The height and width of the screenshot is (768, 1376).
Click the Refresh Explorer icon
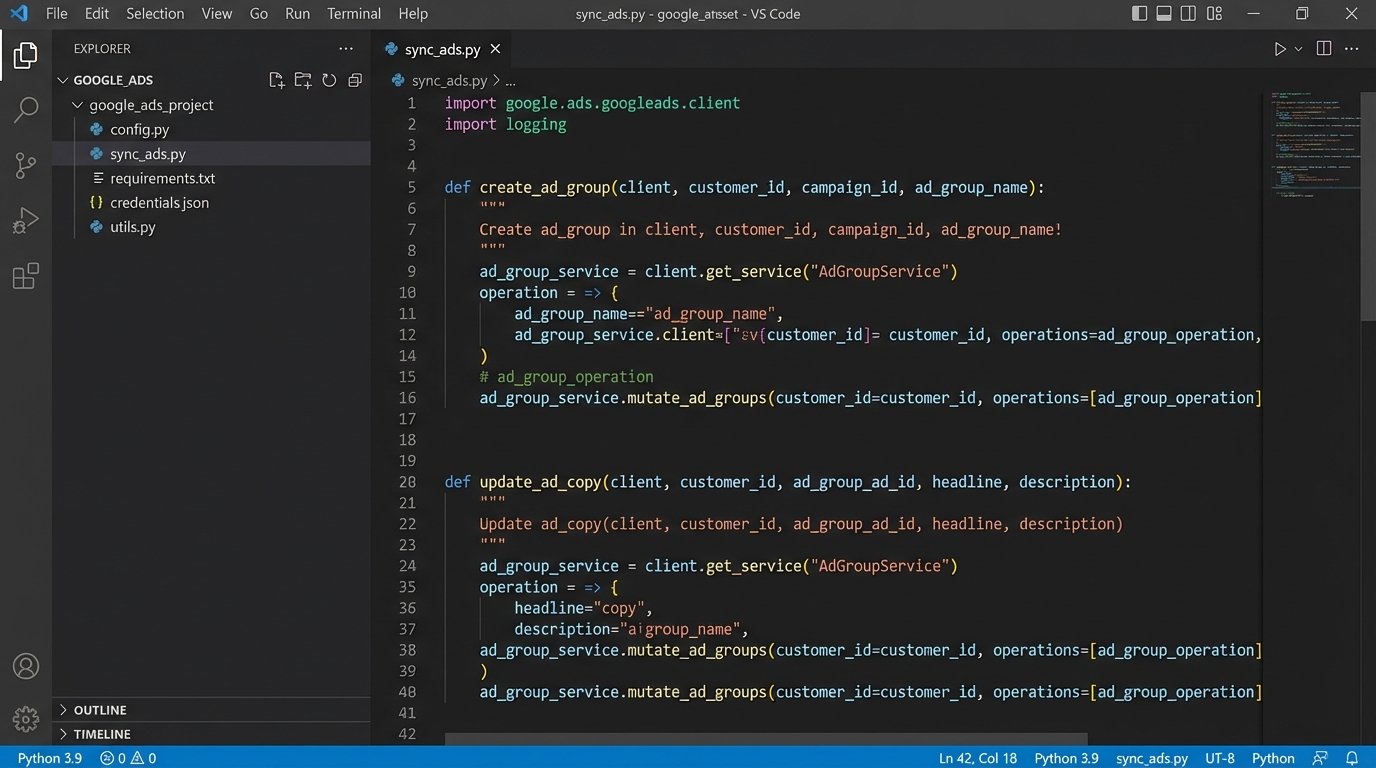329,80
